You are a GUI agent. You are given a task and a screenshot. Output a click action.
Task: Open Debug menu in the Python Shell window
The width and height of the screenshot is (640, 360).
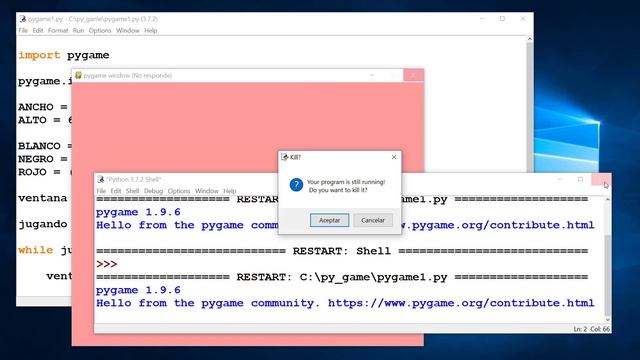[153, 191]
